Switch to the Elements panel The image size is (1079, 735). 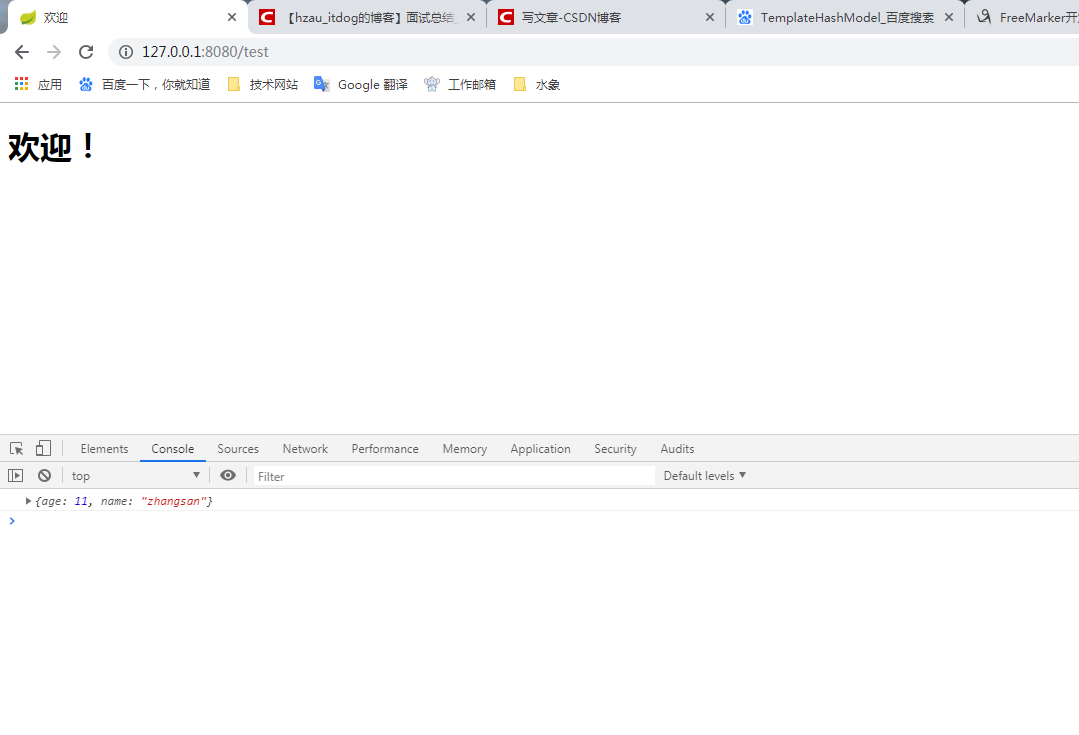[104, 448]
